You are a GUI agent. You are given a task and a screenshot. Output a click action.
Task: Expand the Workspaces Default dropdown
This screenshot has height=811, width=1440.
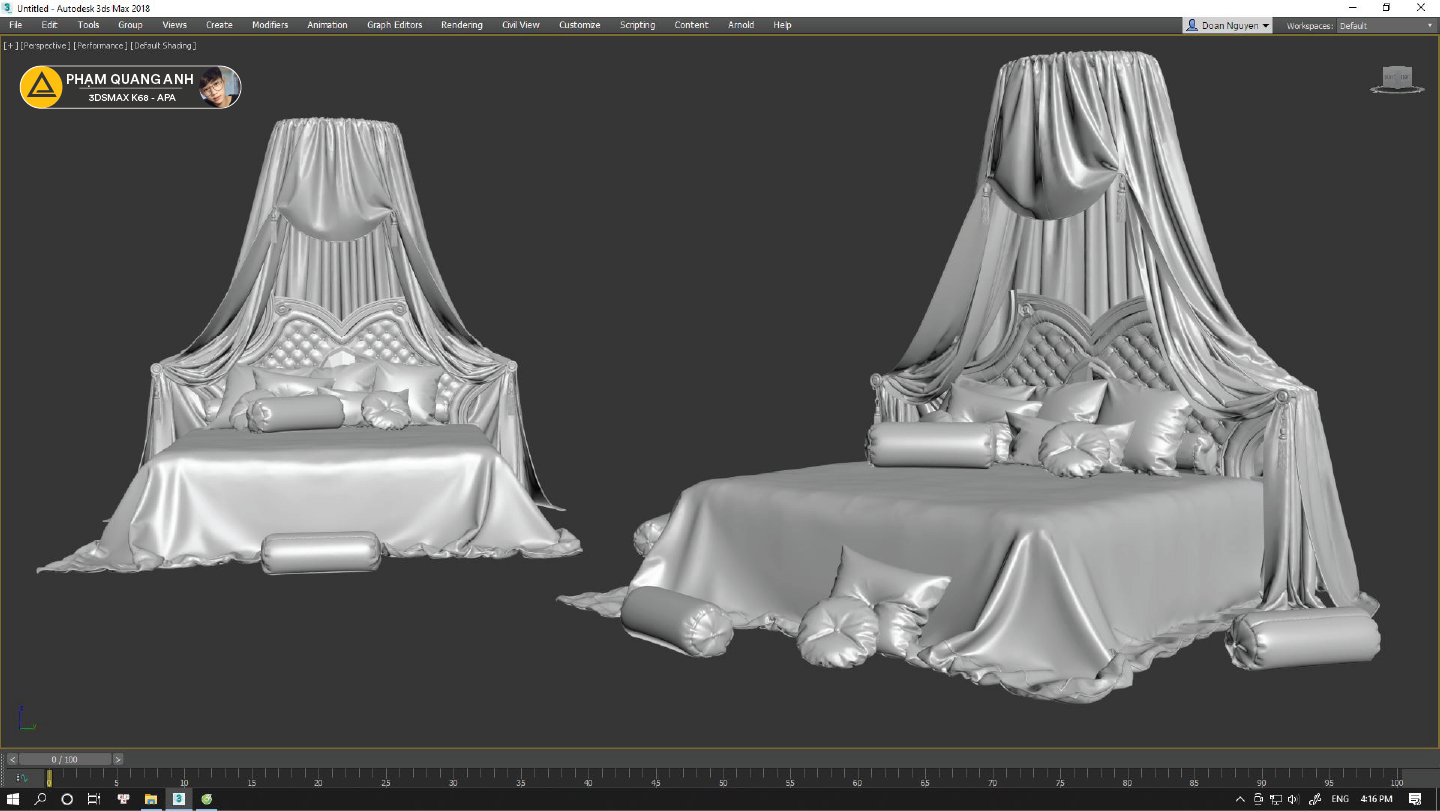click(1385, 25)
